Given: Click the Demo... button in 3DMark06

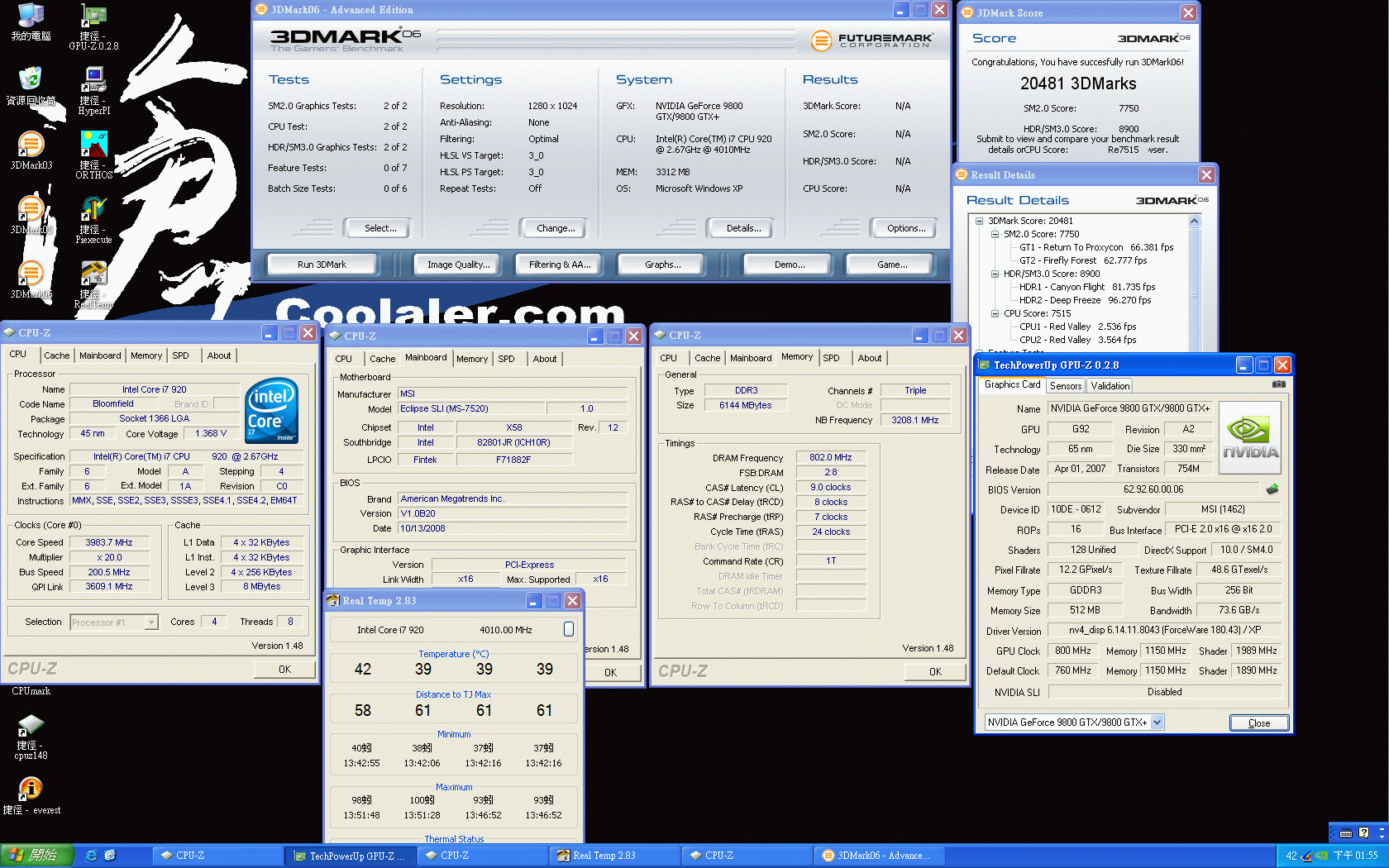Looking at the screenshot, I should click(x=790, y=265).
